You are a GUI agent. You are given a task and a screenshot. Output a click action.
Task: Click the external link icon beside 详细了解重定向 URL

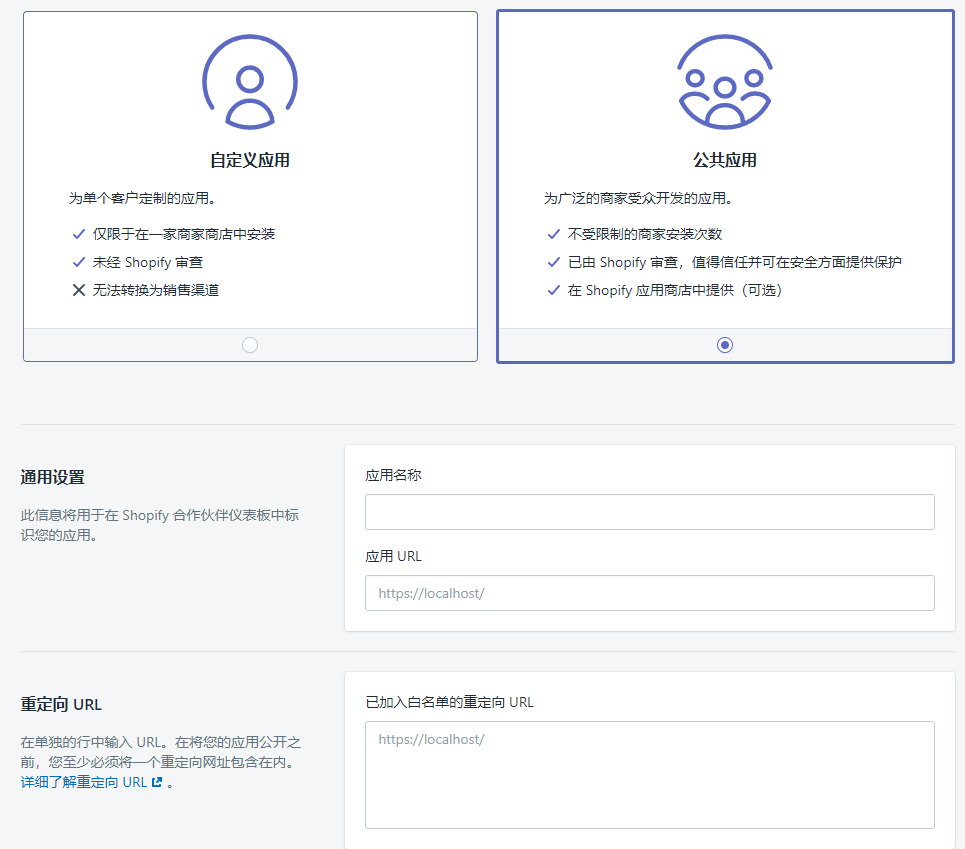(x=157, y=782)
